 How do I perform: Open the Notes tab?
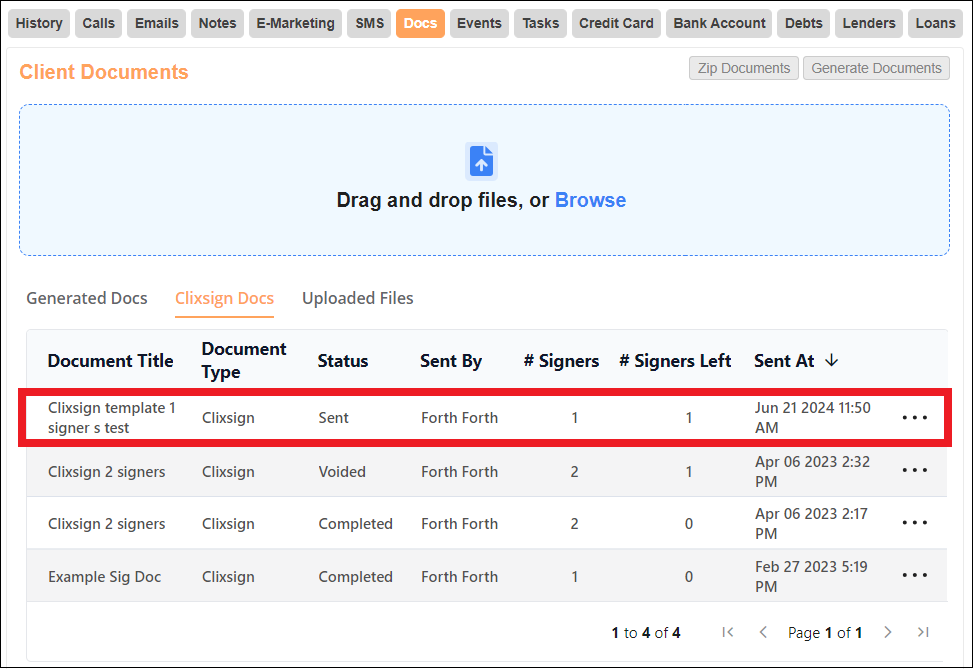[217, 24]
